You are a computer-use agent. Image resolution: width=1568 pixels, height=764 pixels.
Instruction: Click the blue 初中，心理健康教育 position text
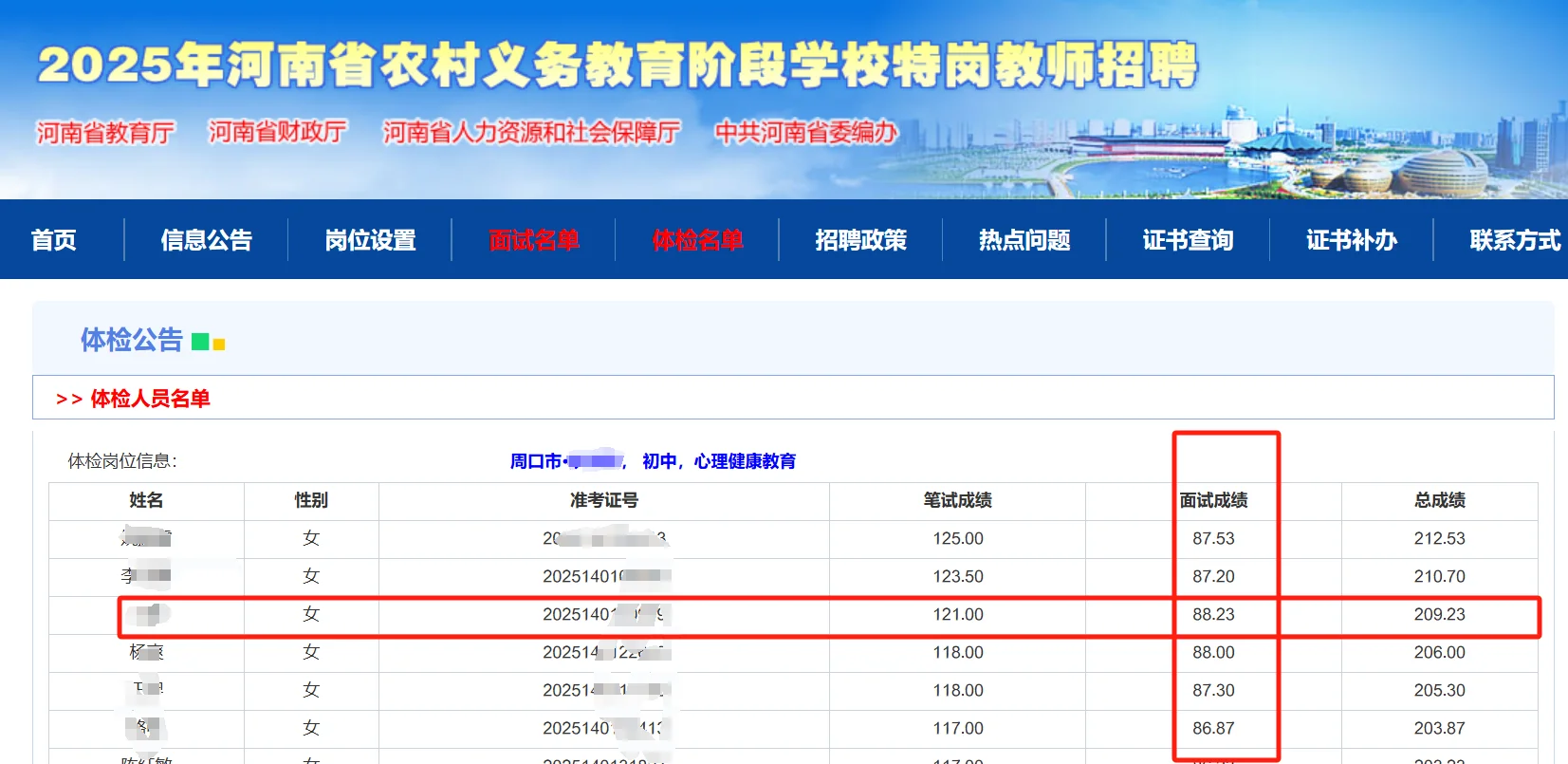[719, 461]
